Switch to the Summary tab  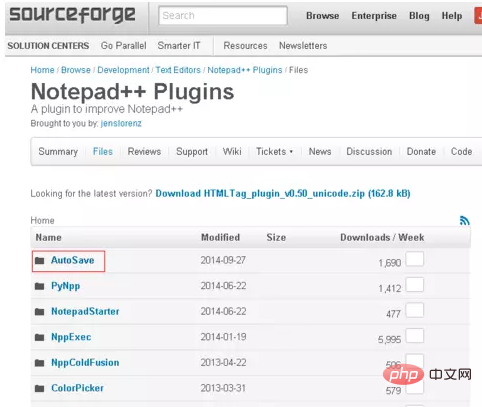(58, 152)
